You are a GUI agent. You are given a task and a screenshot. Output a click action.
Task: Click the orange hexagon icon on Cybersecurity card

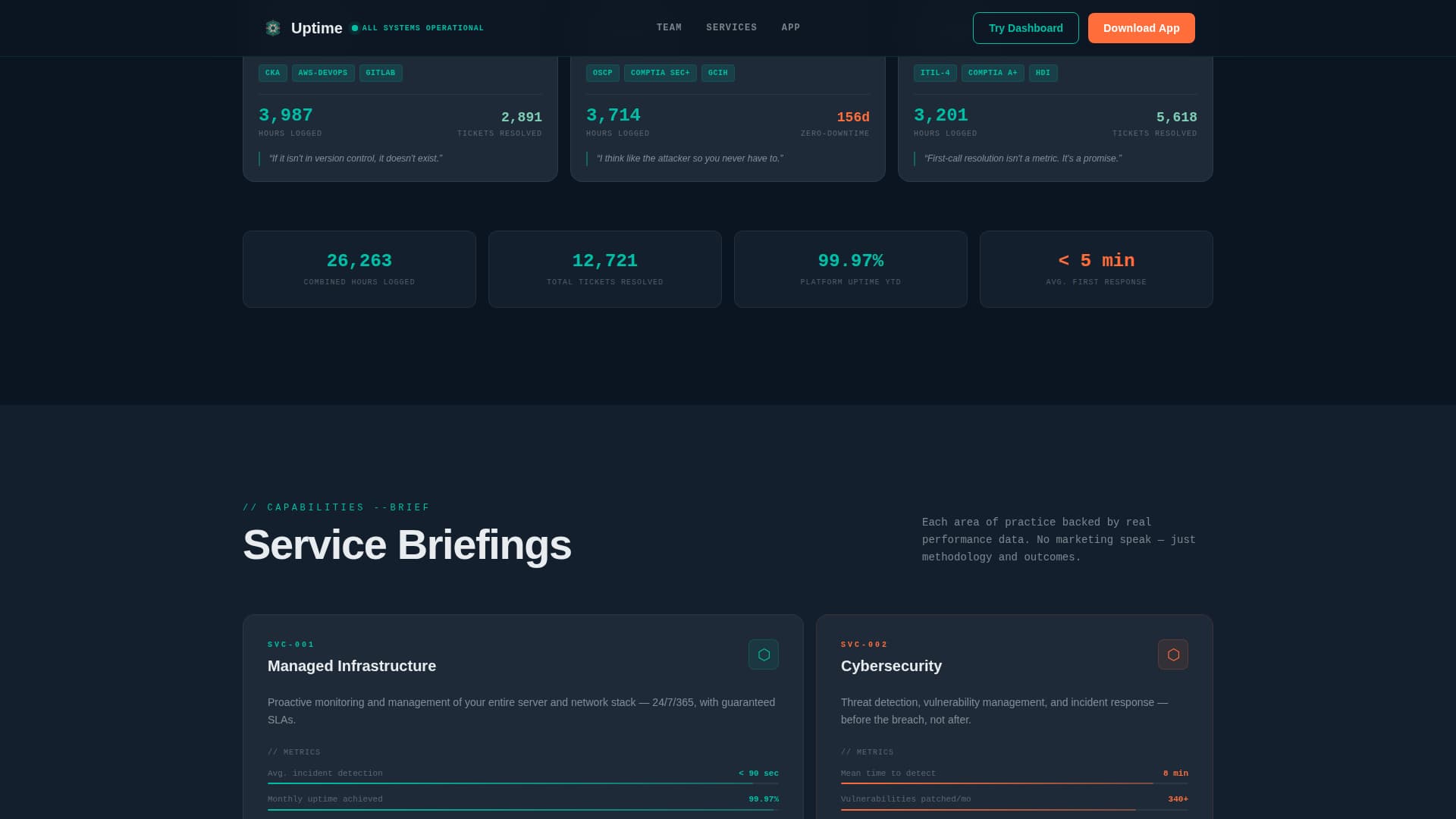coord(1173,654)
